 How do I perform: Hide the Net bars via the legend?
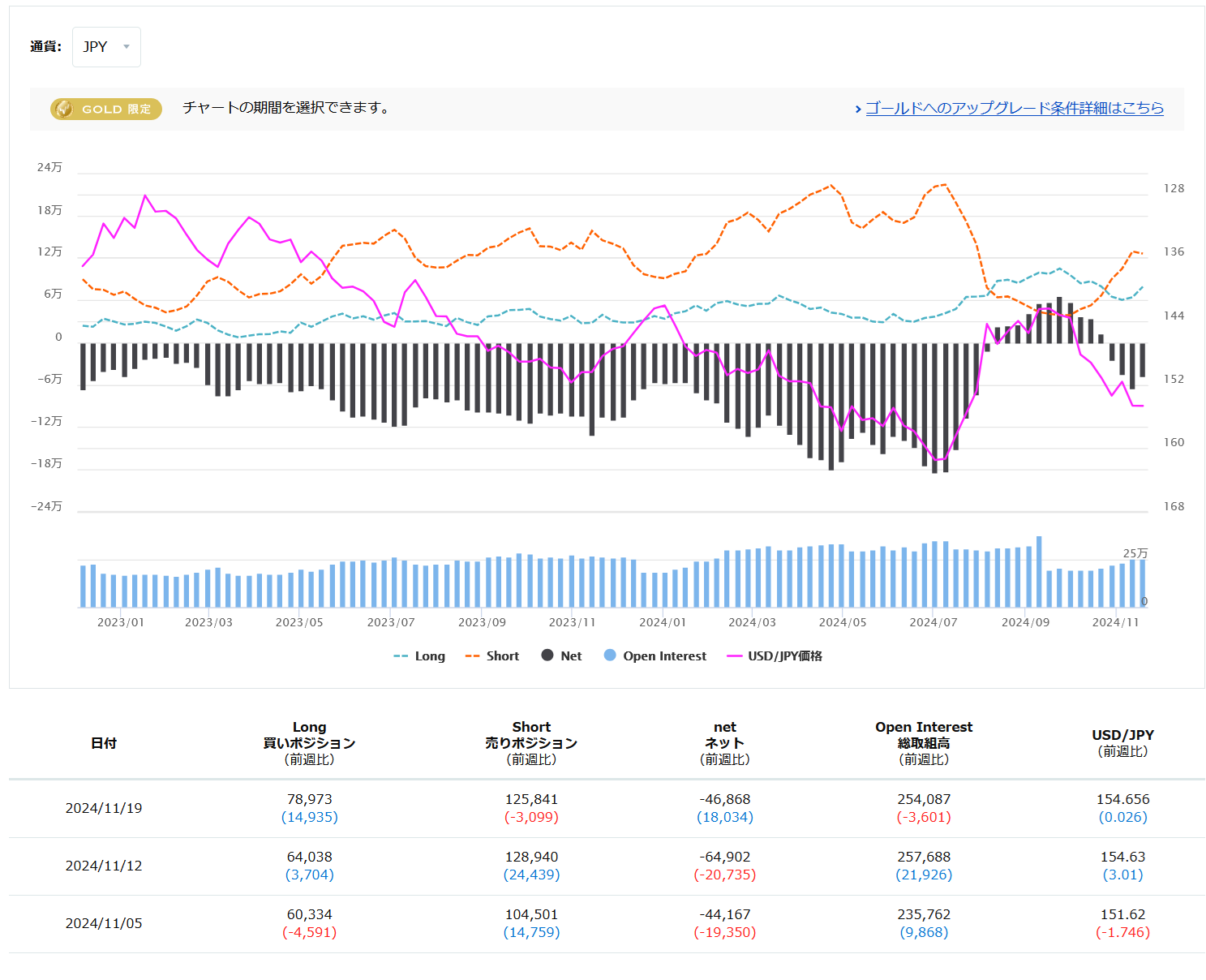point(571,656)
